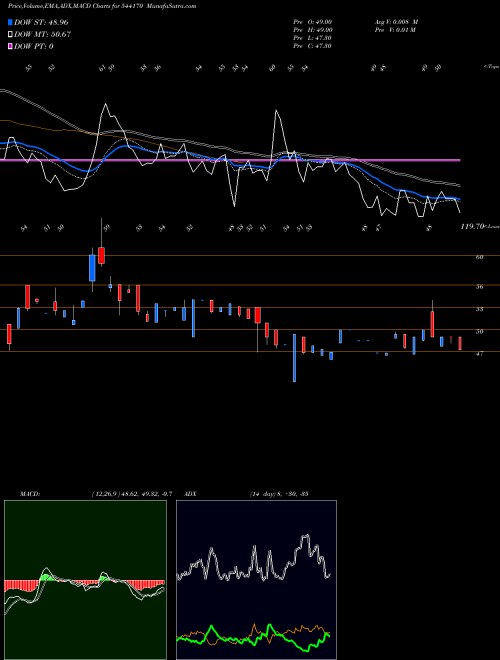Screen dimensions: 500x660
Task: Click the white DOW MT legend swatch
Action: tap(10, 35)
